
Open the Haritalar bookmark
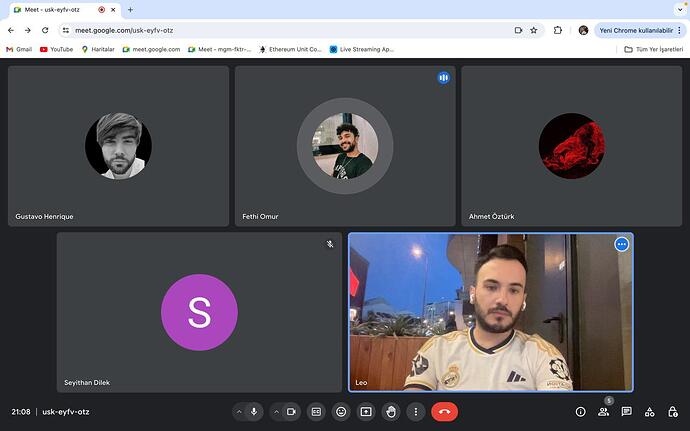(x=98, y=49)
